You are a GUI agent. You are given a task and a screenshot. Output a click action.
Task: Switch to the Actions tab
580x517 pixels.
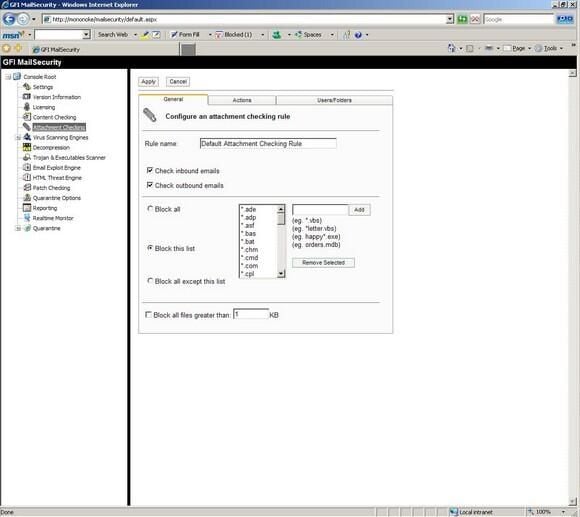click(242, 100)
